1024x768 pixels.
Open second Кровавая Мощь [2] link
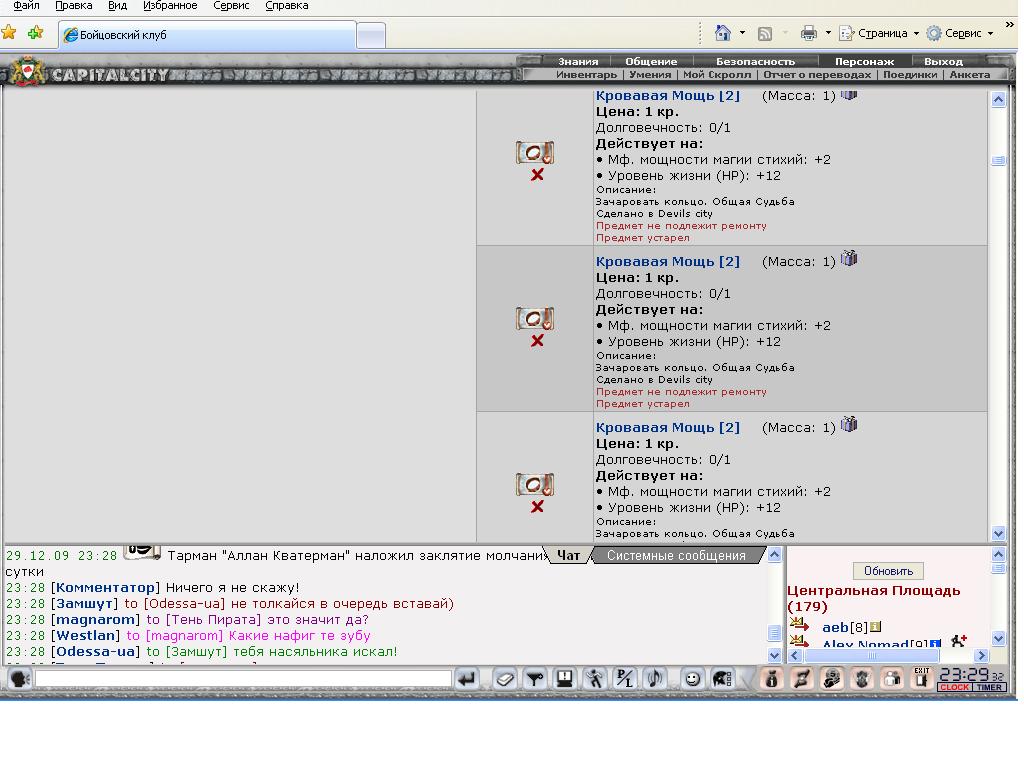click(667, 261)
